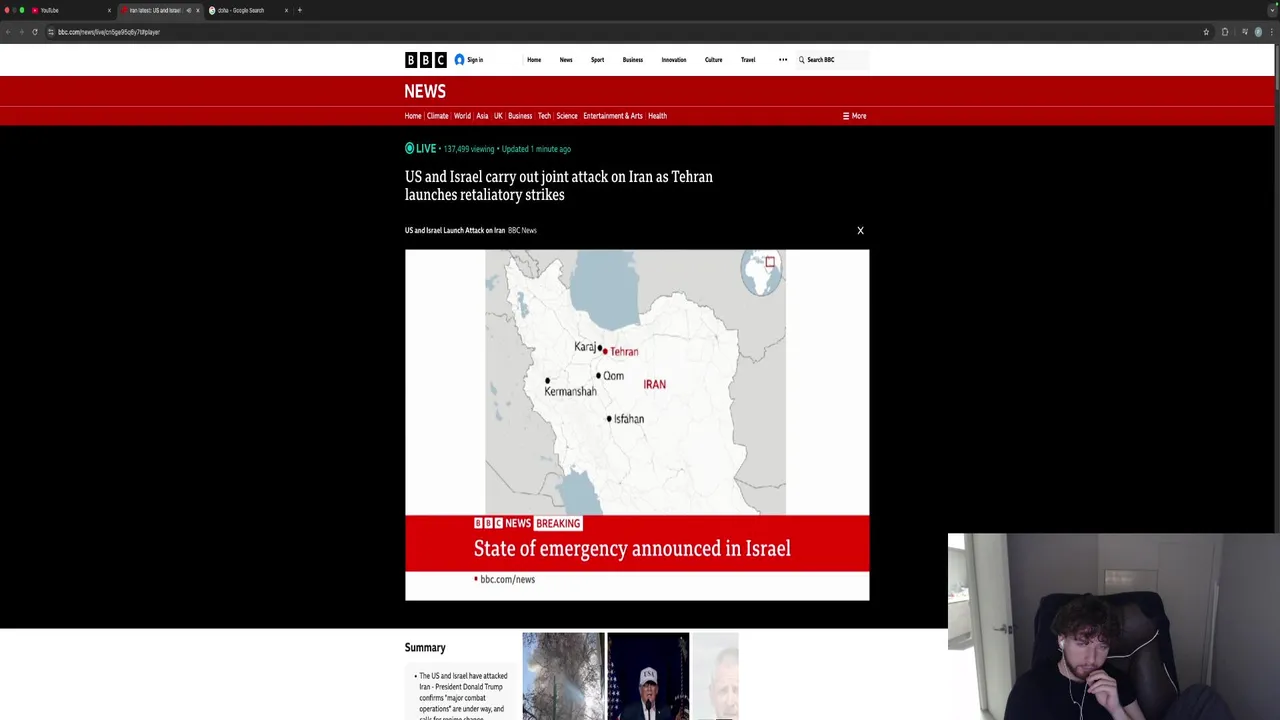Click the Sign in account icon
Screen dimensions: 1280x720
point(459,60)
